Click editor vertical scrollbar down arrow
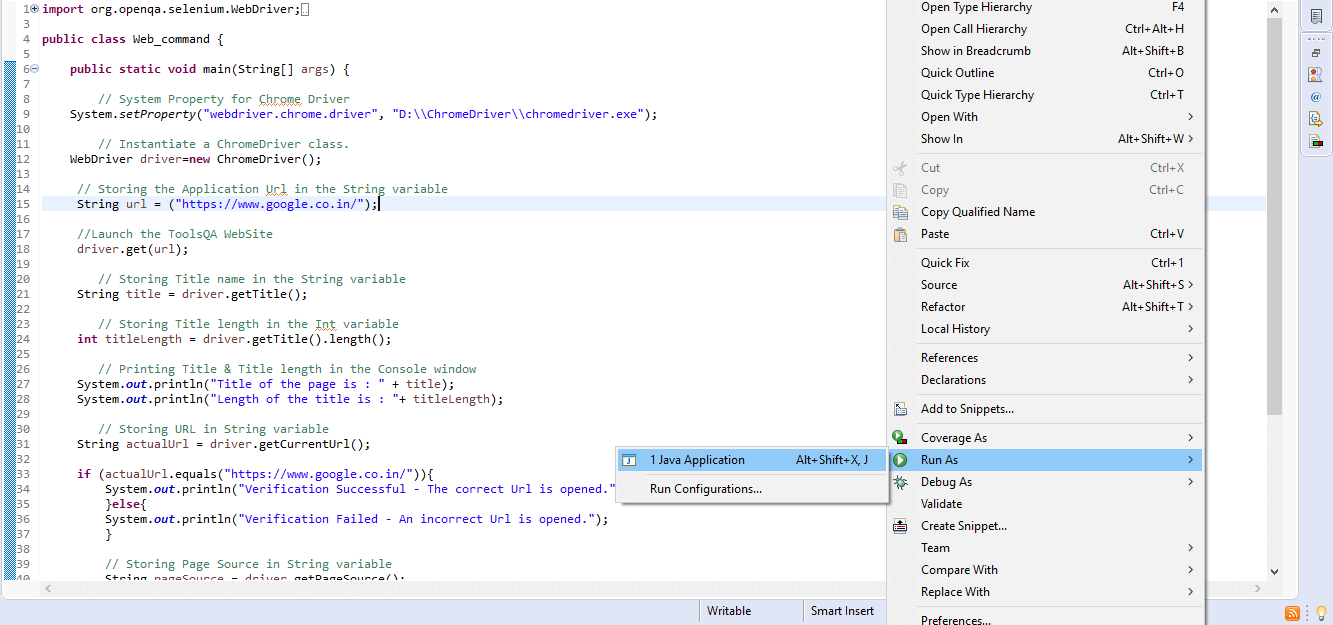1333x625 pixels. 1274,571
